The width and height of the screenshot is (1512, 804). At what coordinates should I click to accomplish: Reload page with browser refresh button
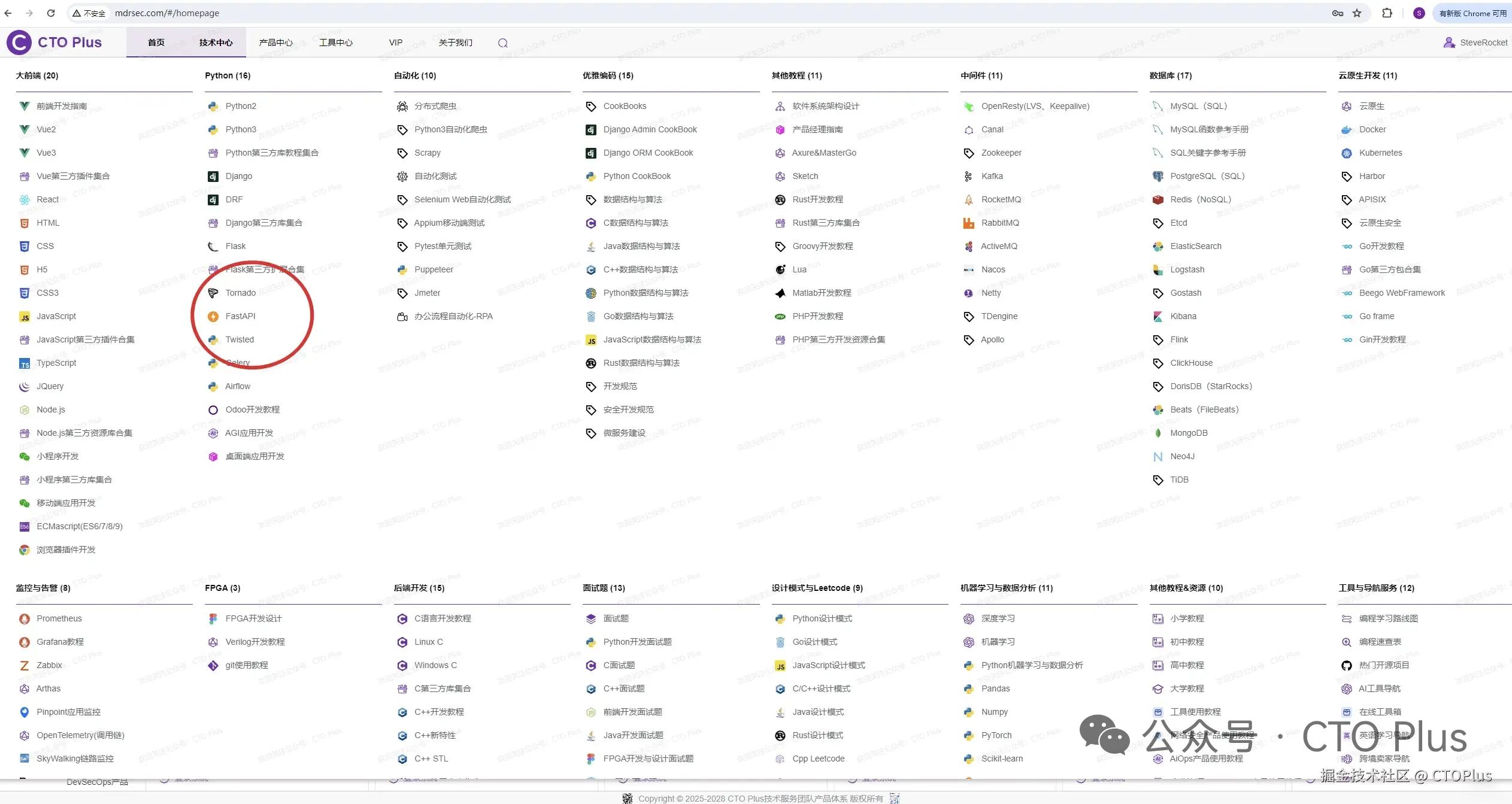51,13
